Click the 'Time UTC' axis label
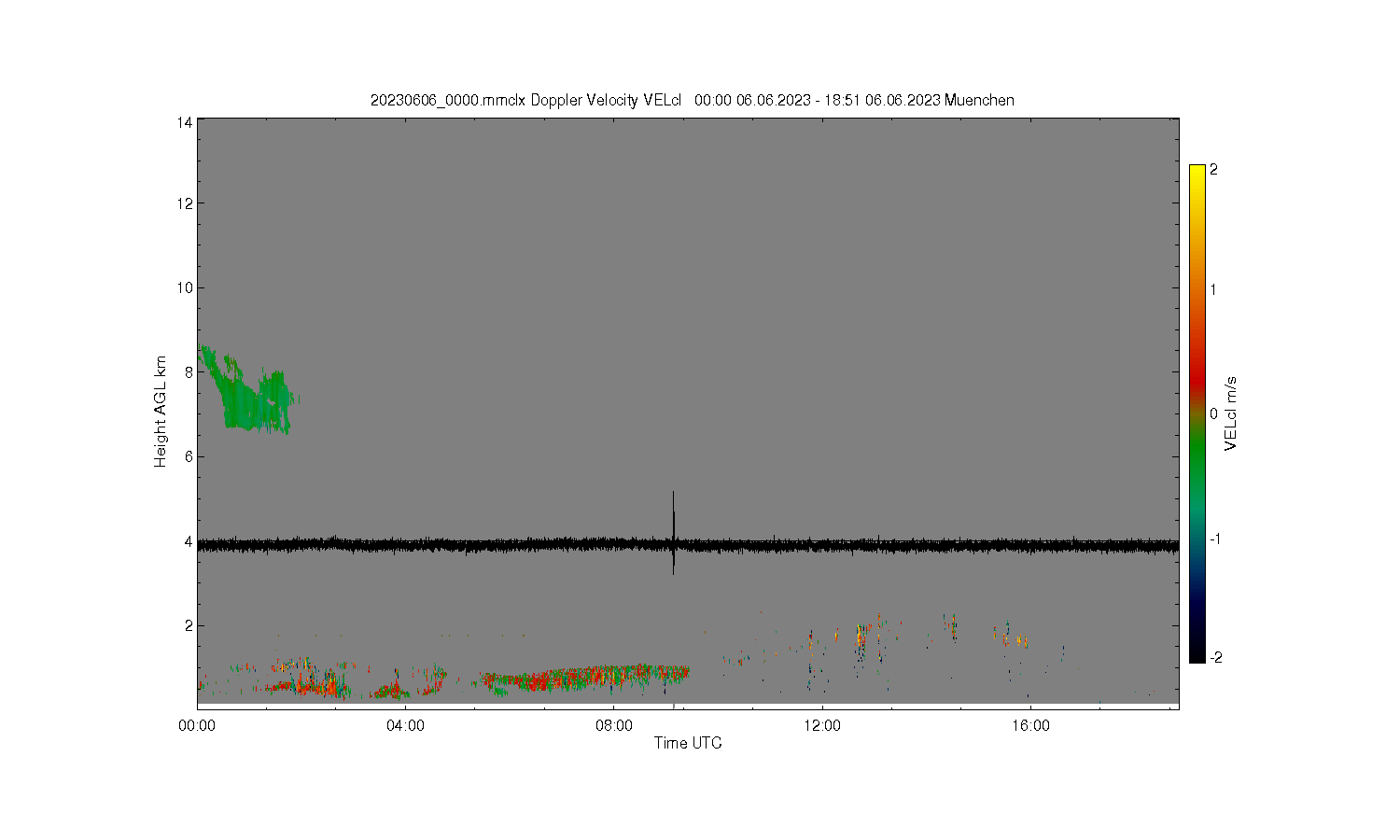The image size is (1400, 840). click(x=688, y=743)
